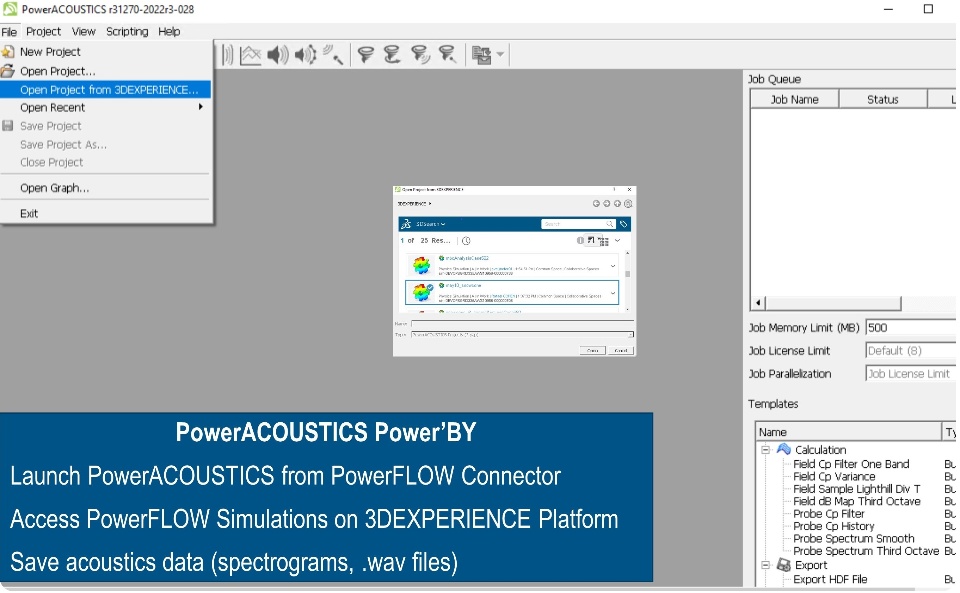Click the loudspeaker toolbar icon
Image resolution: width=960 pixels, height=593 pixels.
(278, 55)
